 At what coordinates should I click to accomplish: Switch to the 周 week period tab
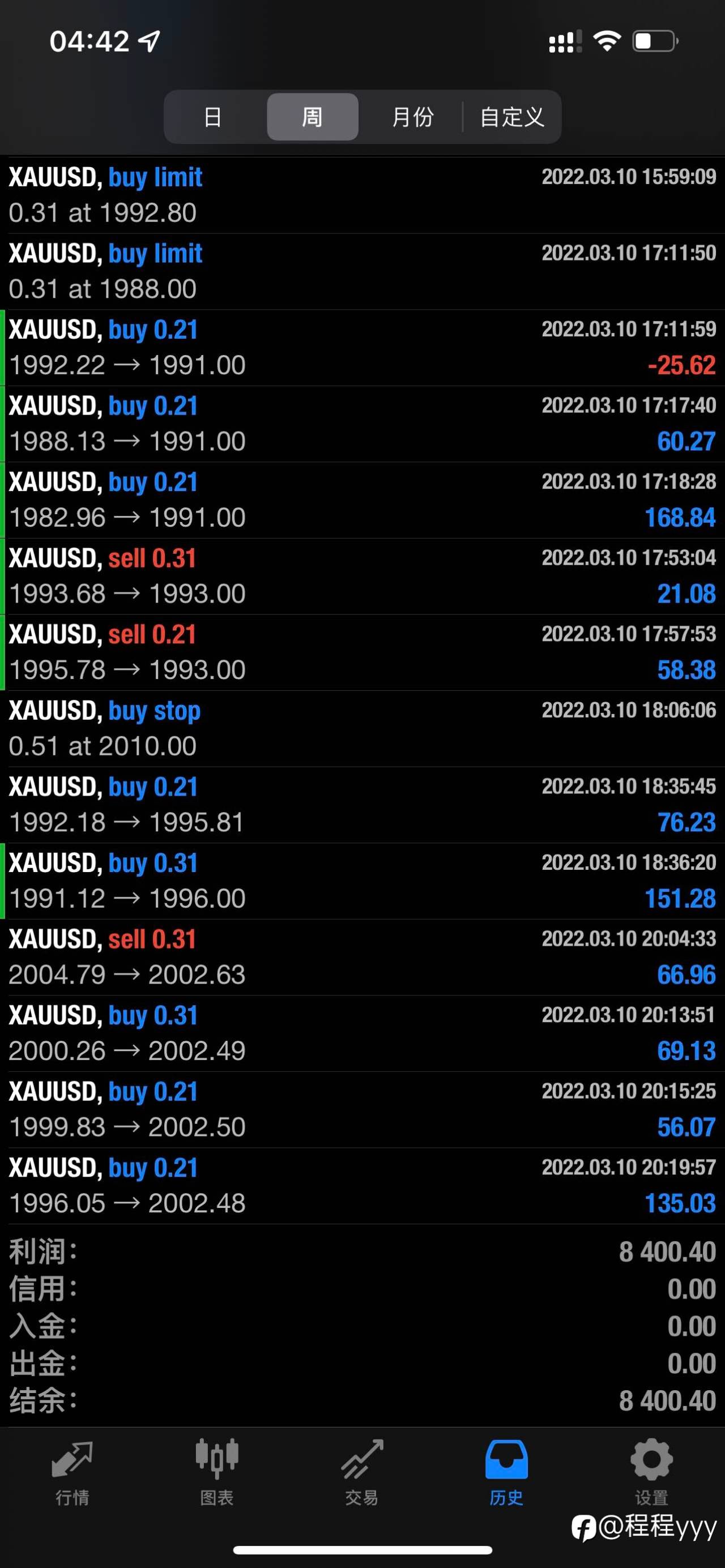point(312,117)
